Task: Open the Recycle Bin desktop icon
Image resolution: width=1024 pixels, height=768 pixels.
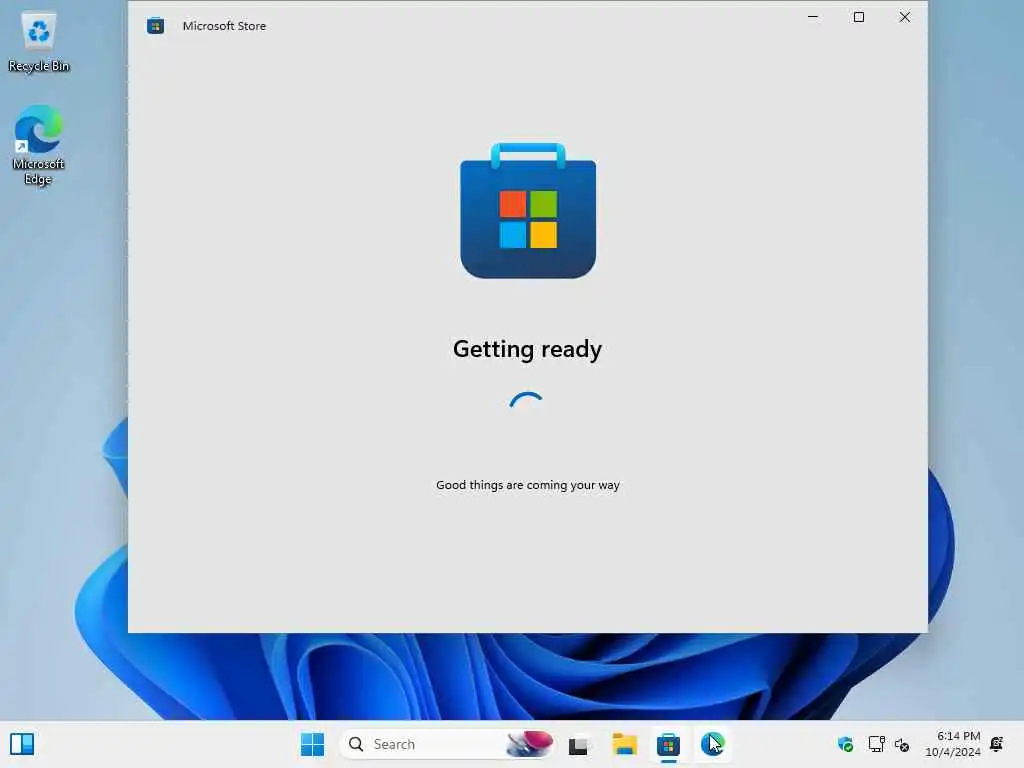Action: coord(39,42)
